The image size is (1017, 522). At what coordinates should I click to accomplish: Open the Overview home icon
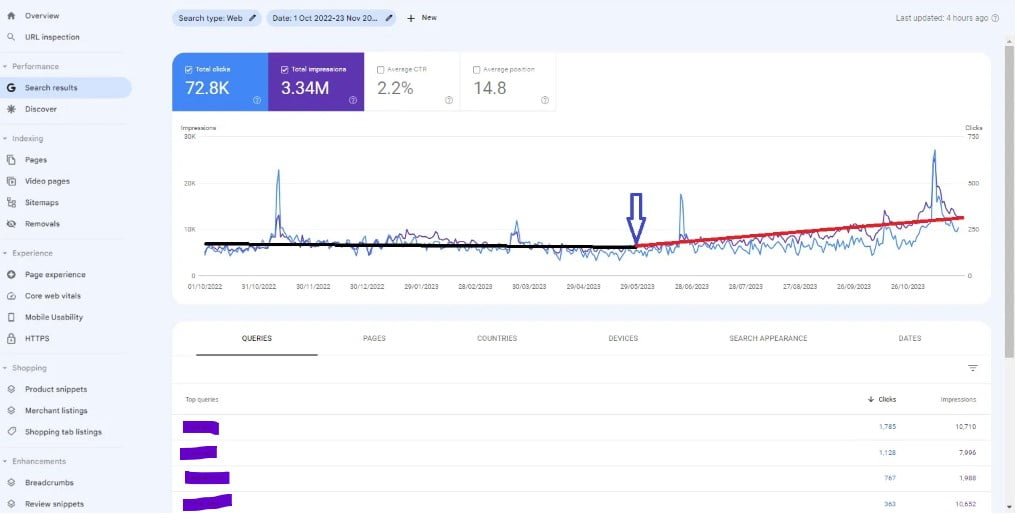pos(11,16)
